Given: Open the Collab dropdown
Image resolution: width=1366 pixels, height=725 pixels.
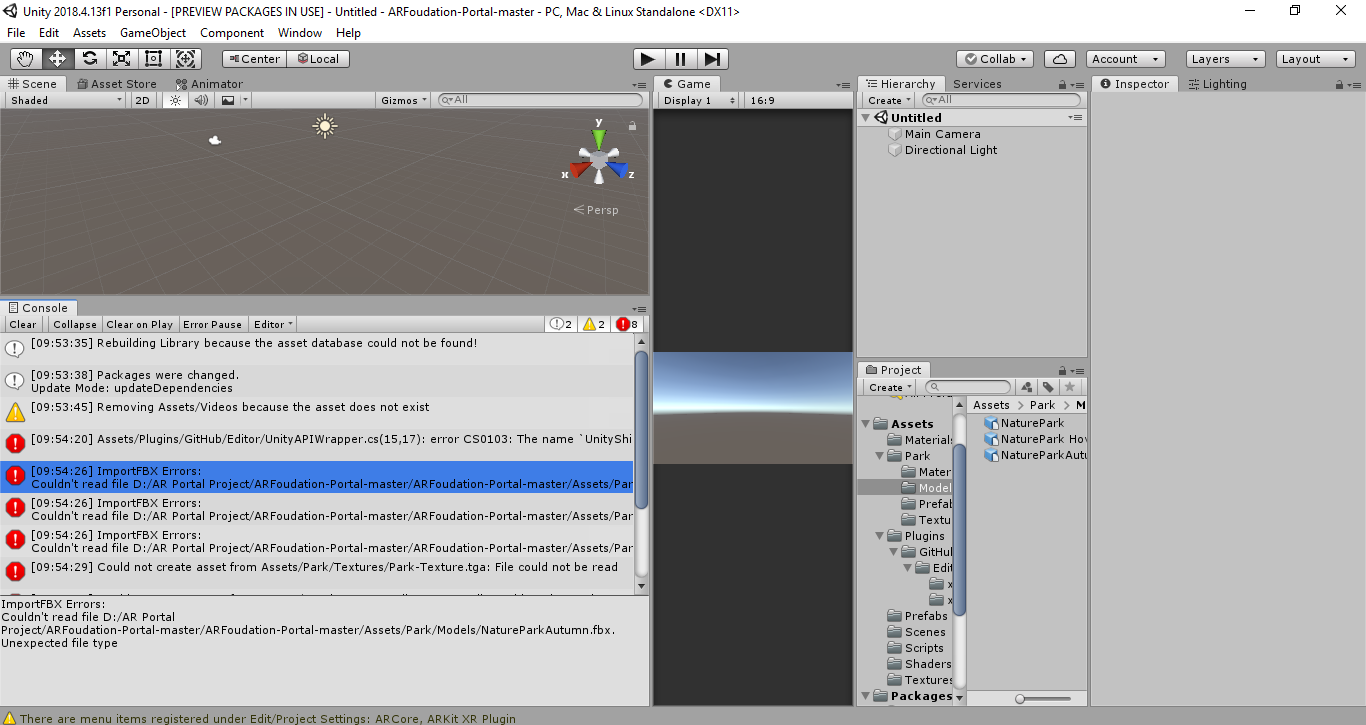Looking at the screenshot, I should [x=995, y=59].
